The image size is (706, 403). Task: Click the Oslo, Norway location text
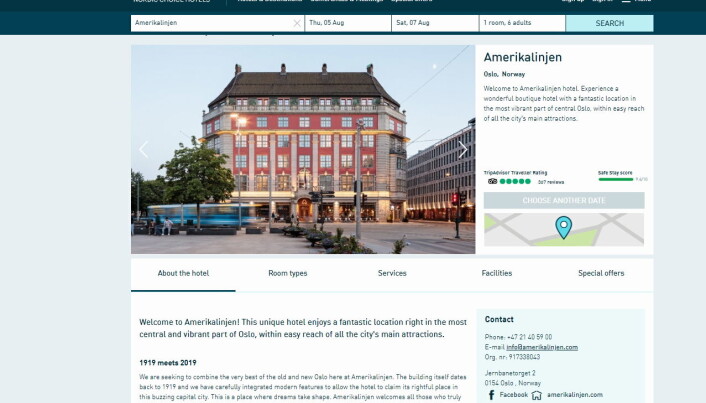pos(504,74)
